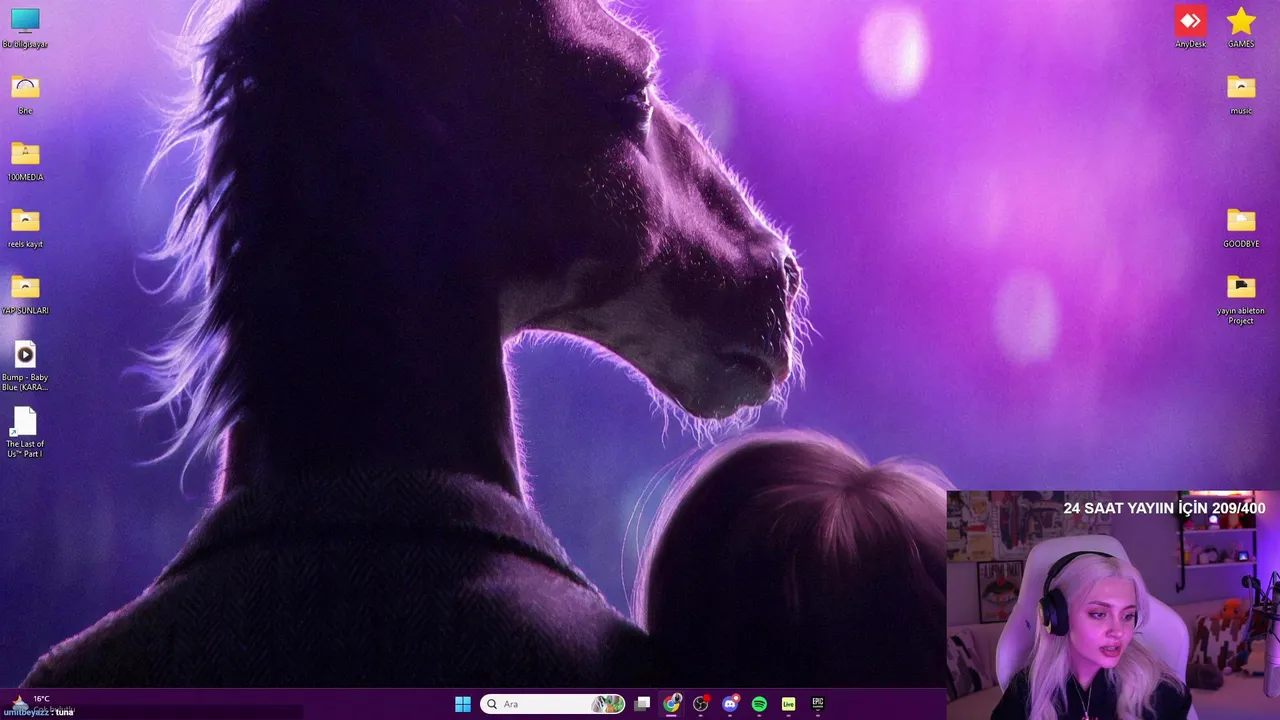Select the 100MEDIA folder icon
The image size is (1280, 720).
tap(25, 160)
